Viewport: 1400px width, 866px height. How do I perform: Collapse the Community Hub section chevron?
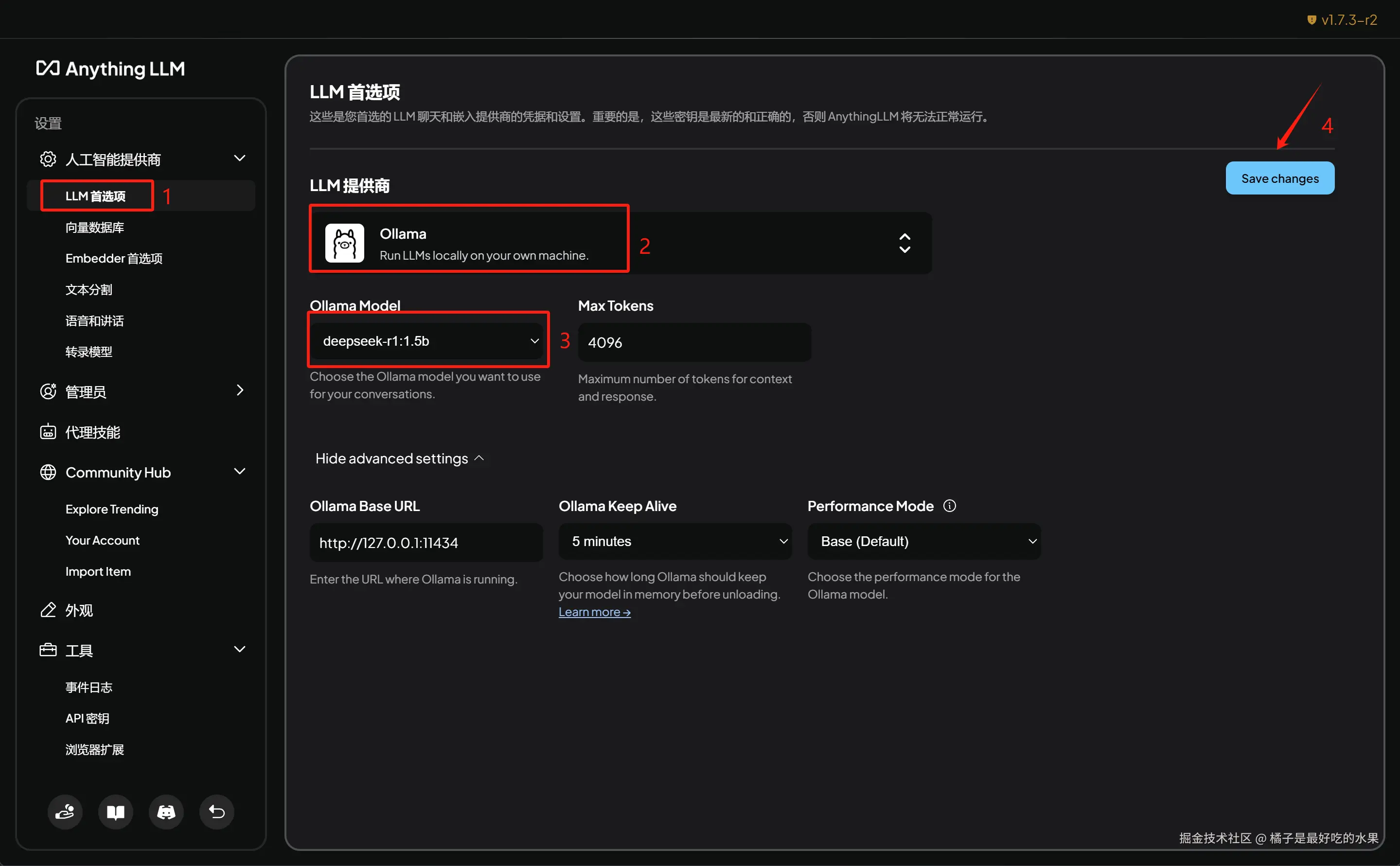click(x=240, y=471)
